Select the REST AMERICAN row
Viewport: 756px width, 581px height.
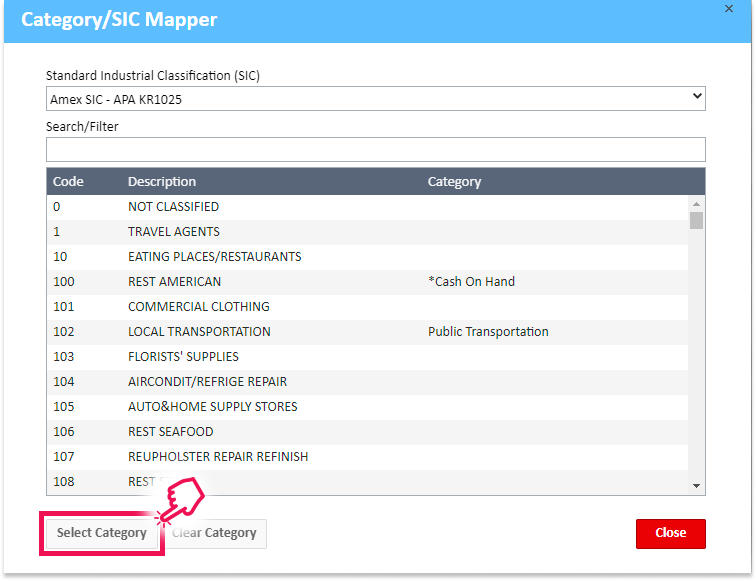coord(174,282)
